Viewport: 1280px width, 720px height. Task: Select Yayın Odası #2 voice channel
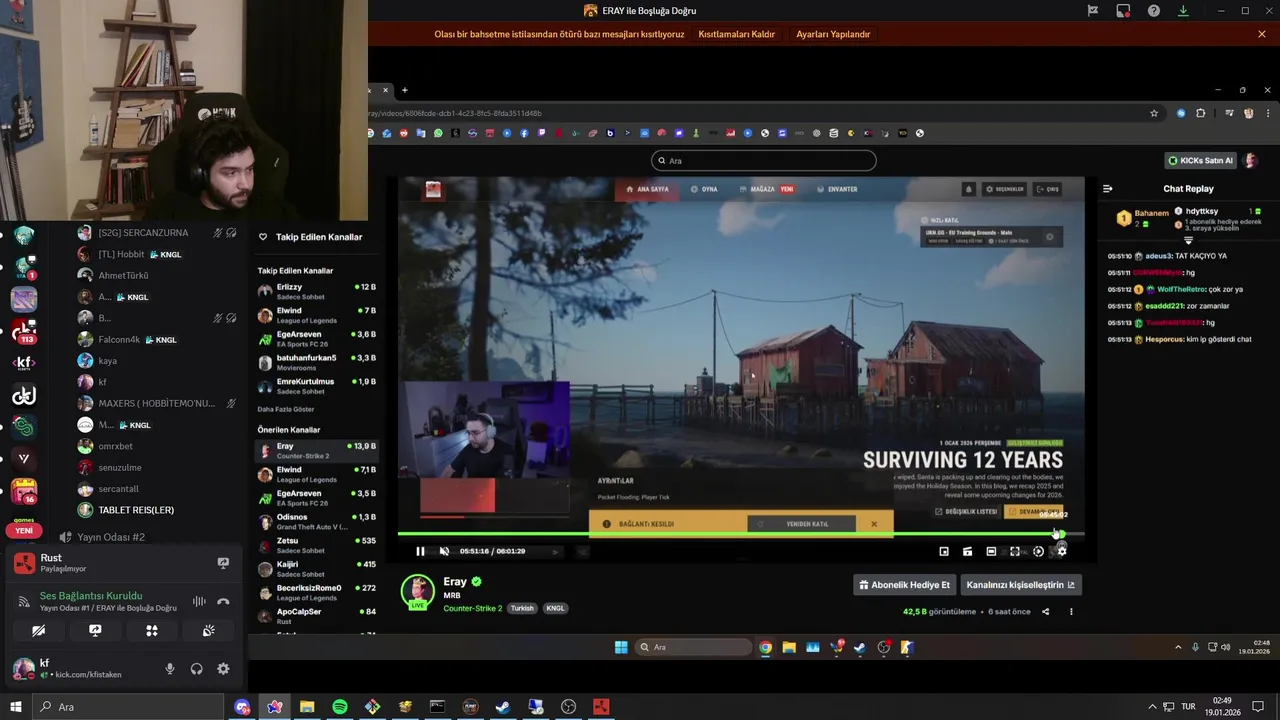coord(110,537)
